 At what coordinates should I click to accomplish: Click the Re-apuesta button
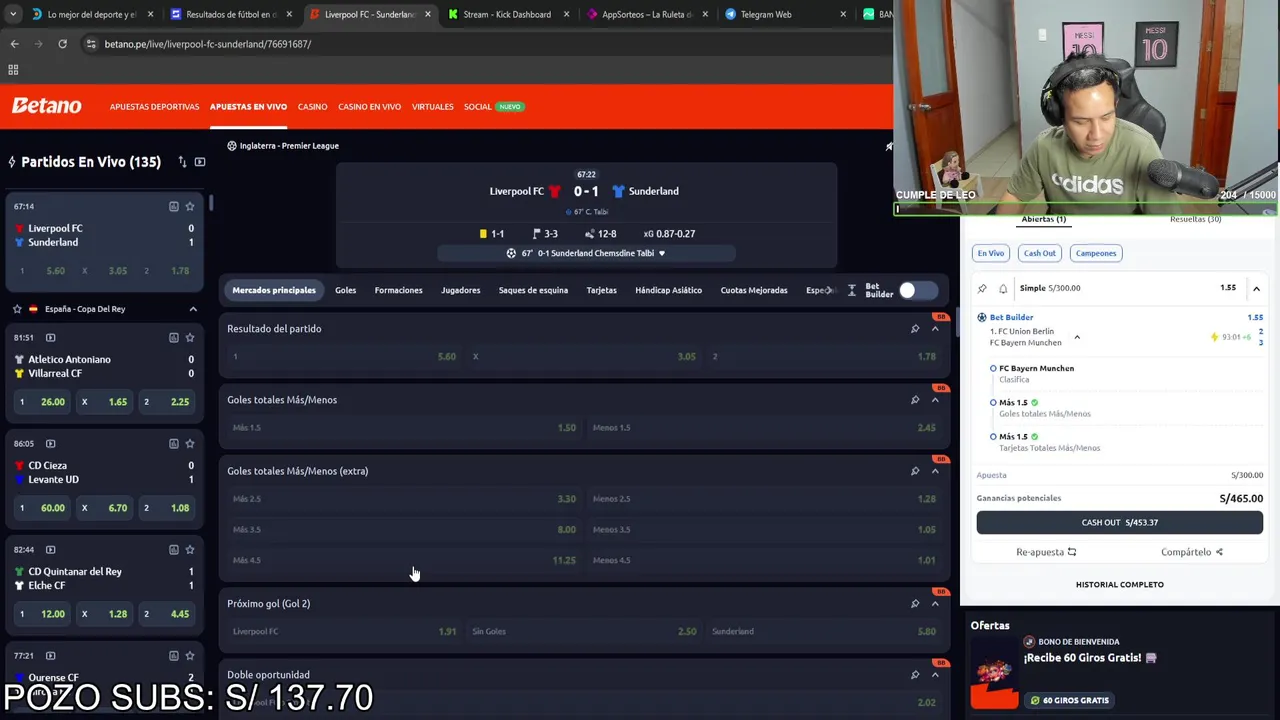[x=1046, y=552]
